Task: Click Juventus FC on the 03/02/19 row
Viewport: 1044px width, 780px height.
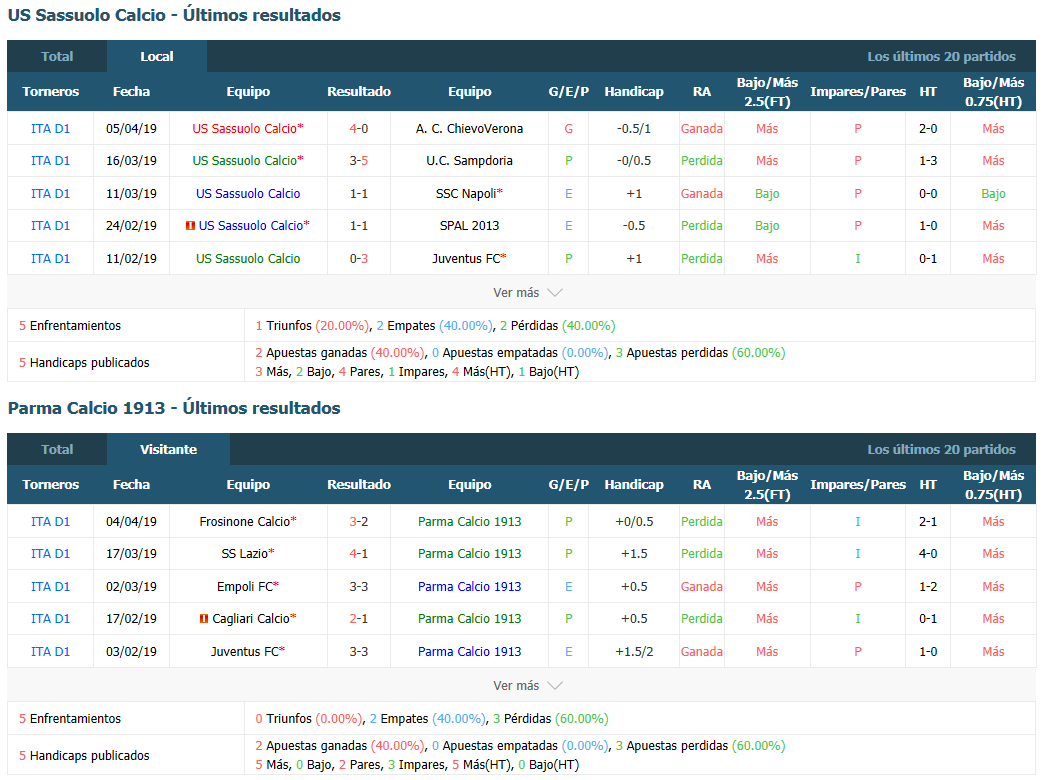Action: pos(244,651)
